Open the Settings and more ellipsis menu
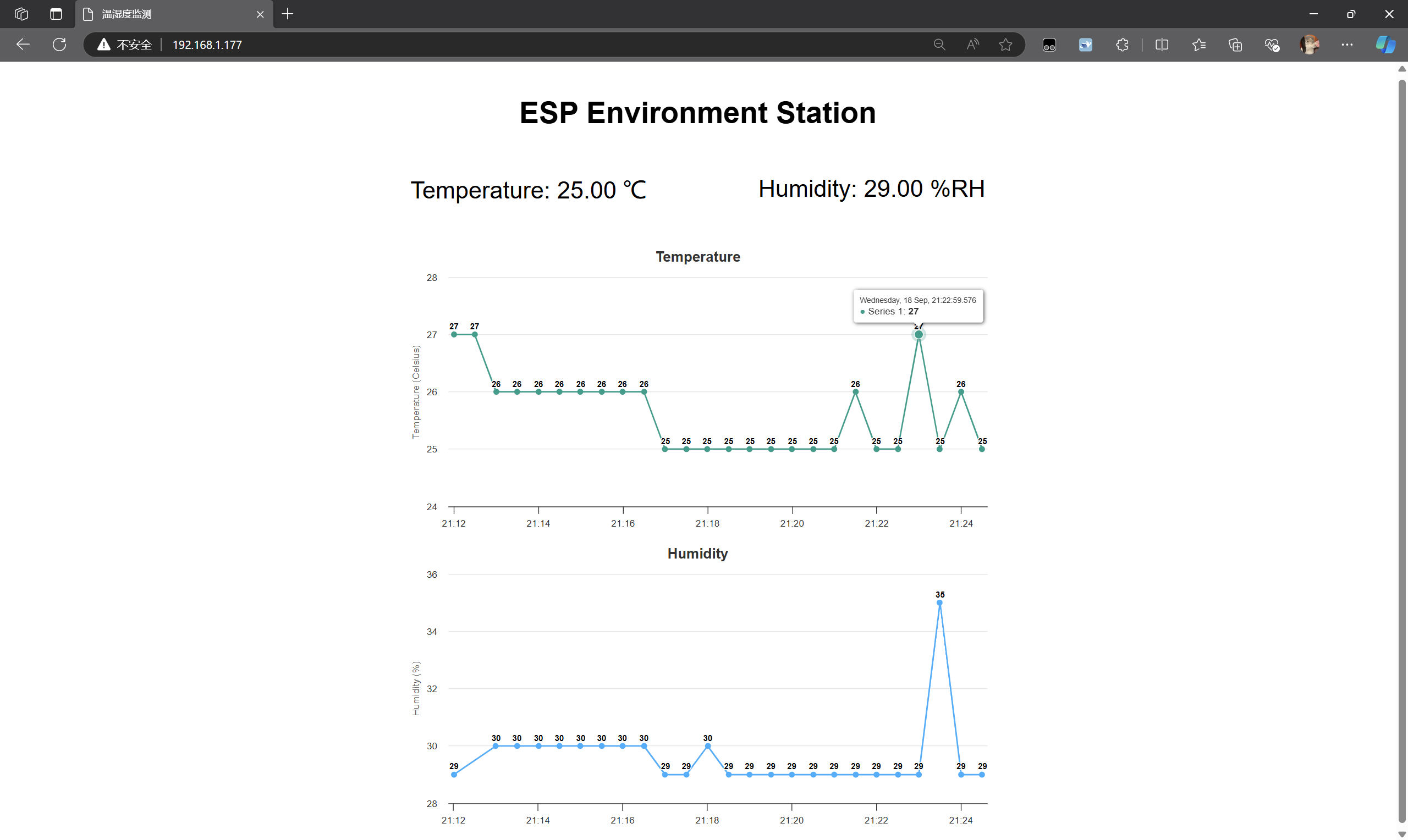 (1347, 44)
